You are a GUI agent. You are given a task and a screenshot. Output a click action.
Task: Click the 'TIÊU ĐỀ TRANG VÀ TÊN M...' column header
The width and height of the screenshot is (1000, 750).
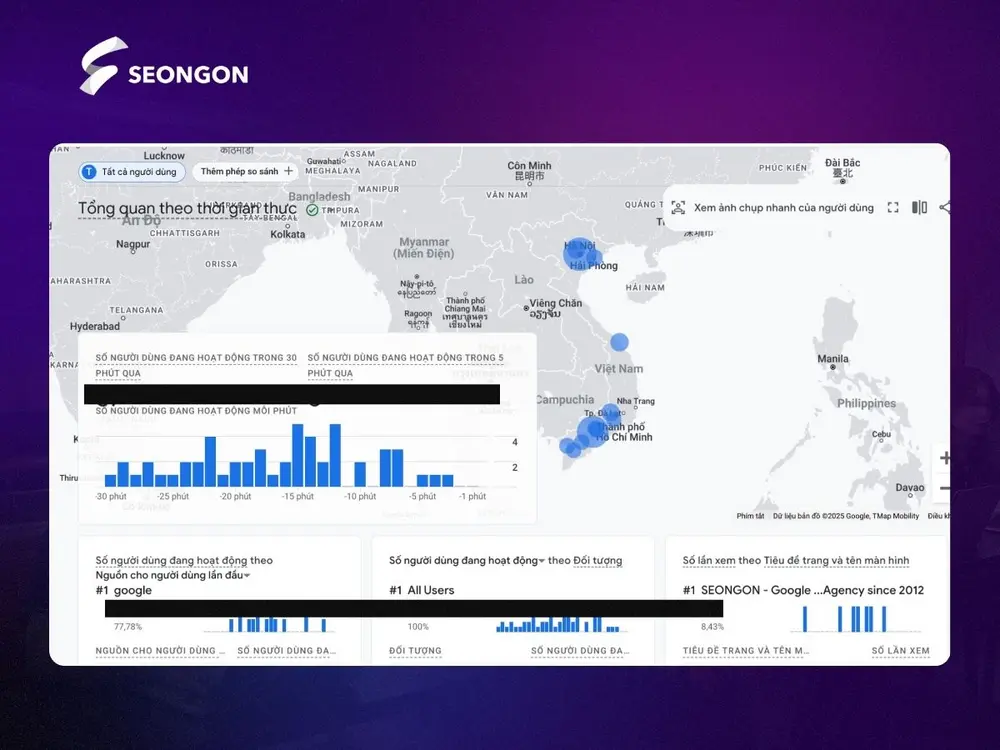coord(746,651)
